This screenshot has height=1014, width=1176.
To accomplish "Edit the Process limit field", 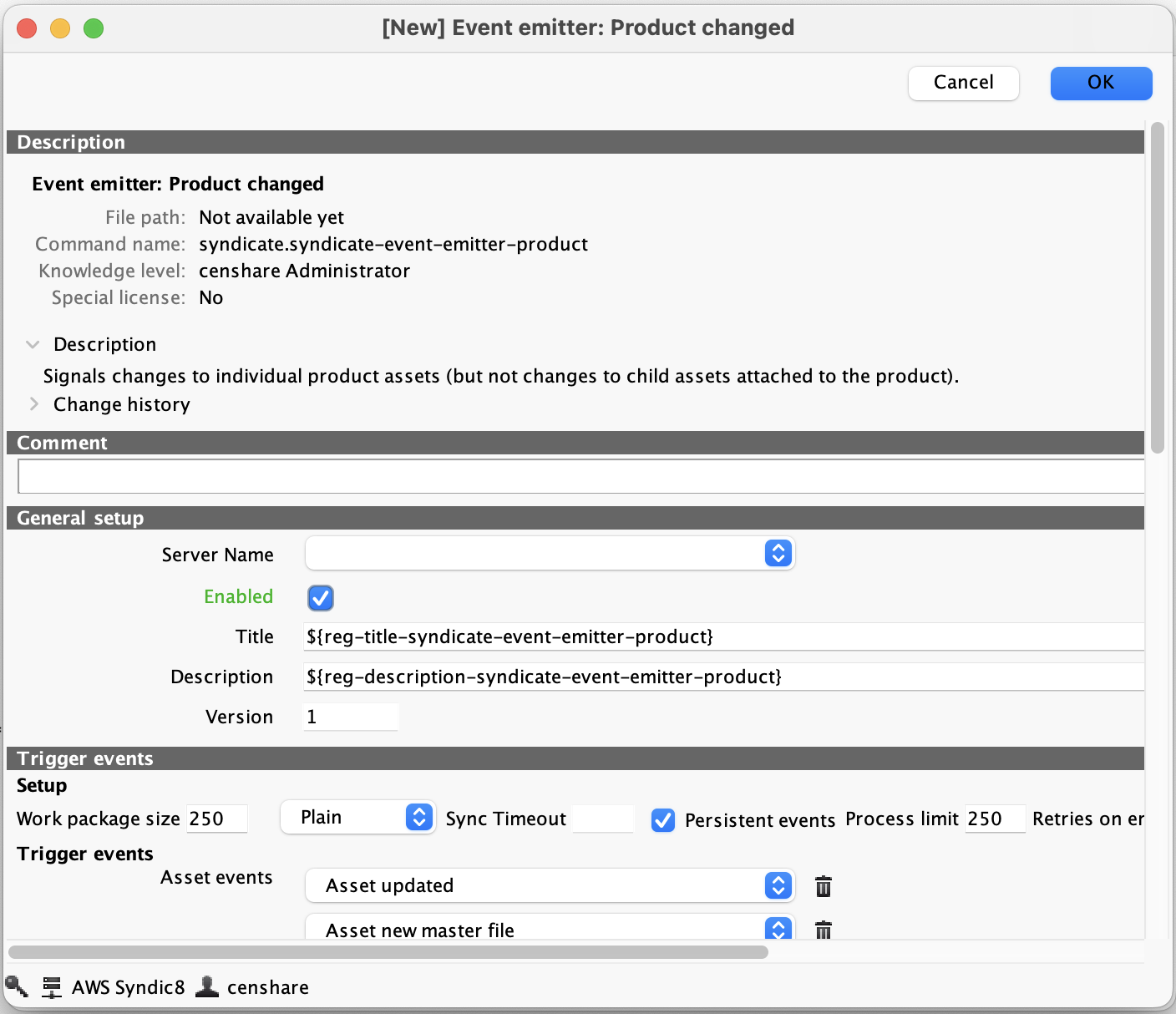I will (x=995, y=819).
